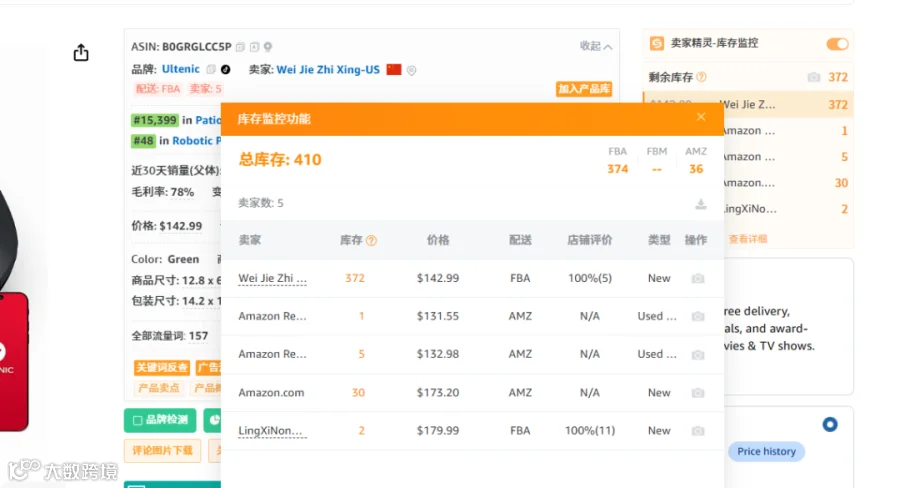Screen dimensions: 900x488
Task: Select the Wei Jie Z... inventory row
Action: pyautogui.click(x=748, y=104)
